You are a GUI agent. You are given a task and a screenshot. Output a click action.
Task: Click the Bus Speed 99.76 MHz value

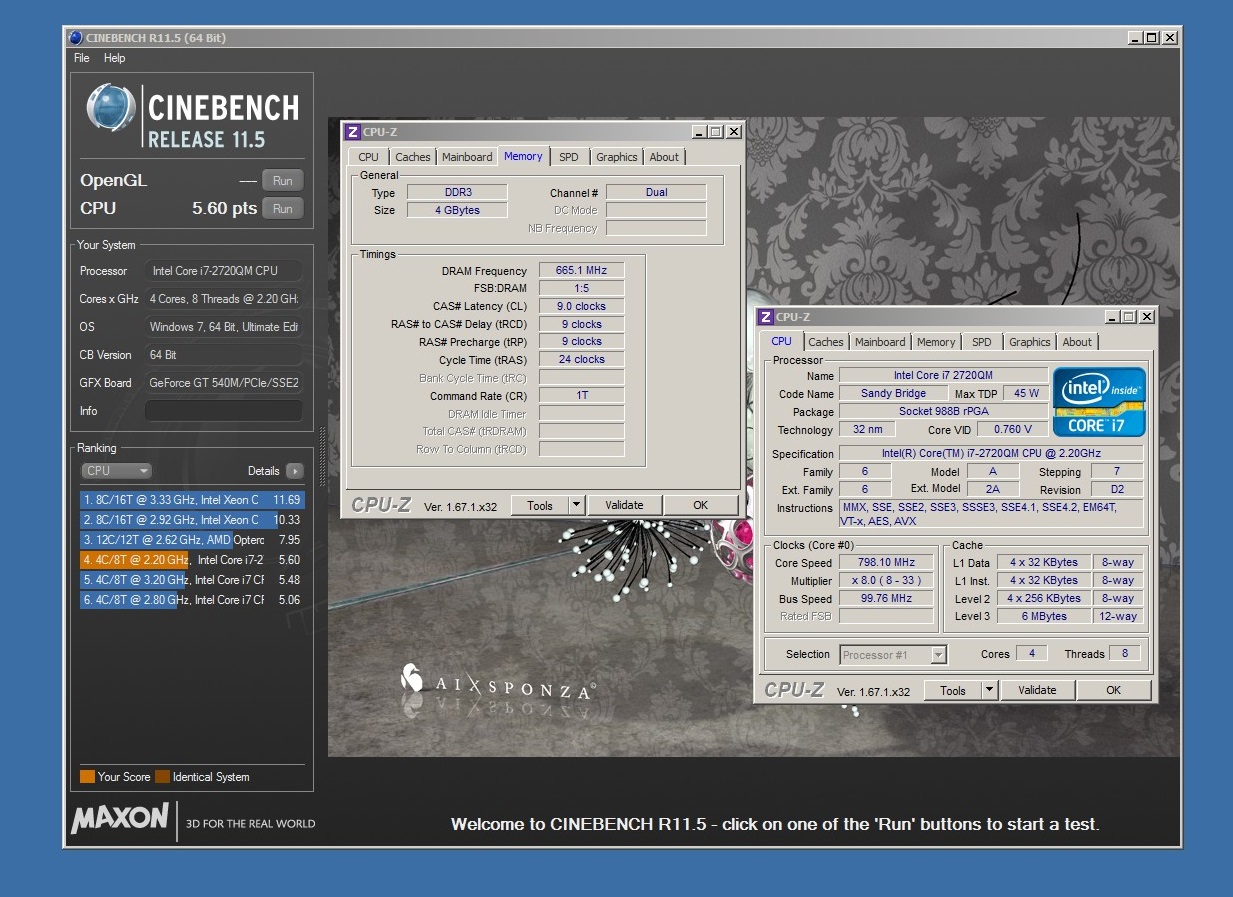point(886,598)
